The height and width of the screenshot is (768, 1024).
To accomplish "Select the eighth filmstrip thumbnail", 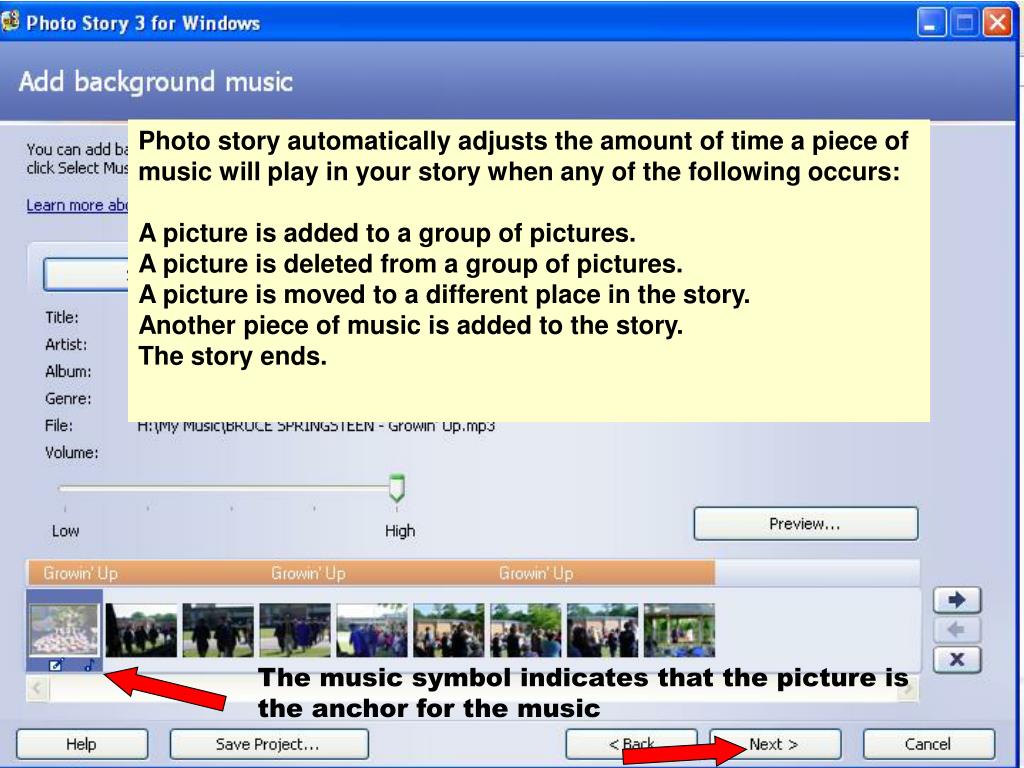I will 602,630.
